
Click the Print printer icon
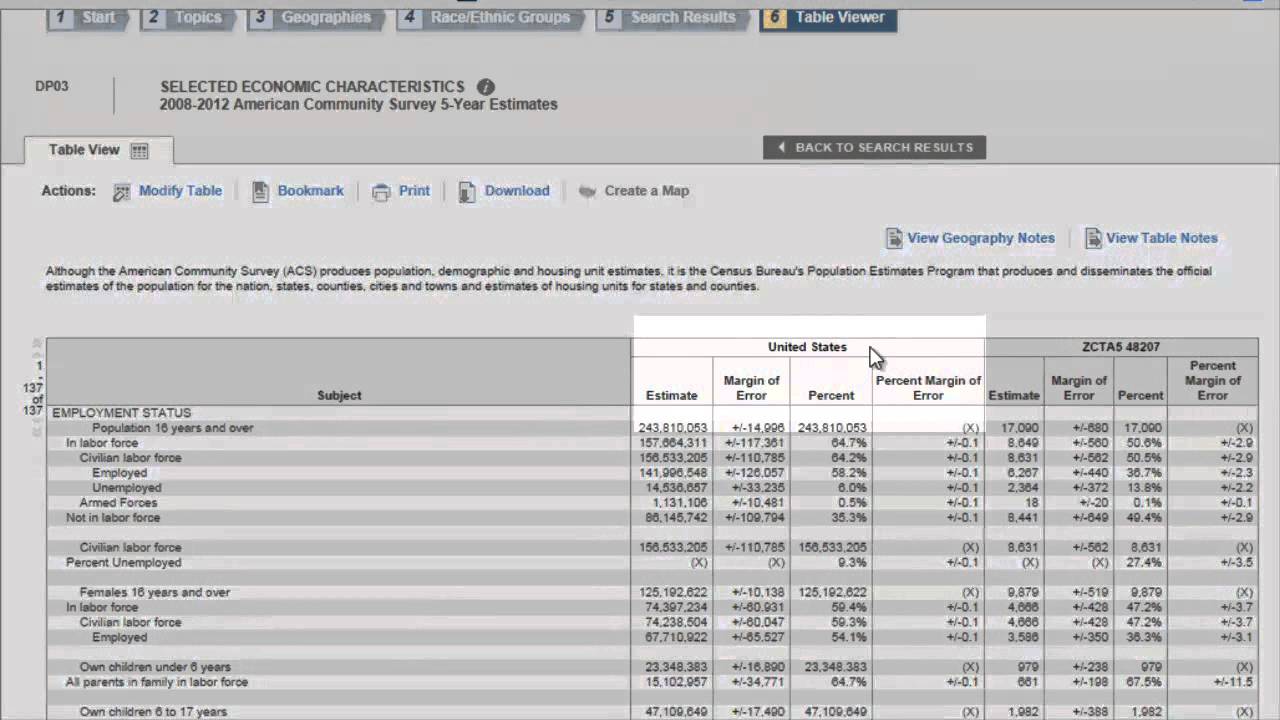(381, 192)
